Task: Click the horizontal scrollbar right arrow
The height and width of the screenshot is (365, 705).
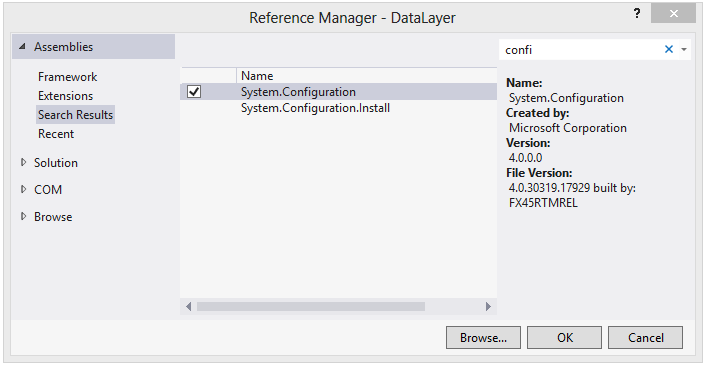Action: pyautogui.click(x=488, y=307)
